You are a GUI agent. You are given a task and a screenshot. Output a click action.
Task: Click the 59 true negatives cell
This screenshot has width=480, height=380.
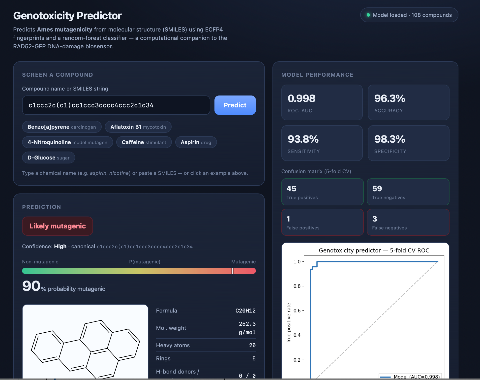pos(408,192)
